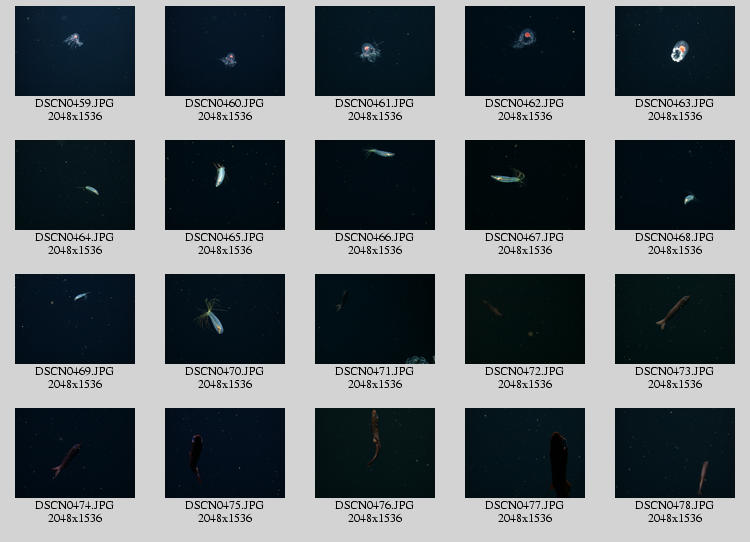
Task: View the DSCN0472.JPG thumbnail
Action: tap(525, 319)
